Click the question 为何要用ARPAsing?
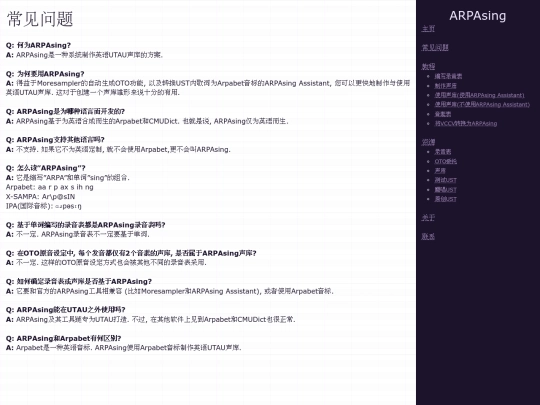540x405 pixels. tap(45, 74)
